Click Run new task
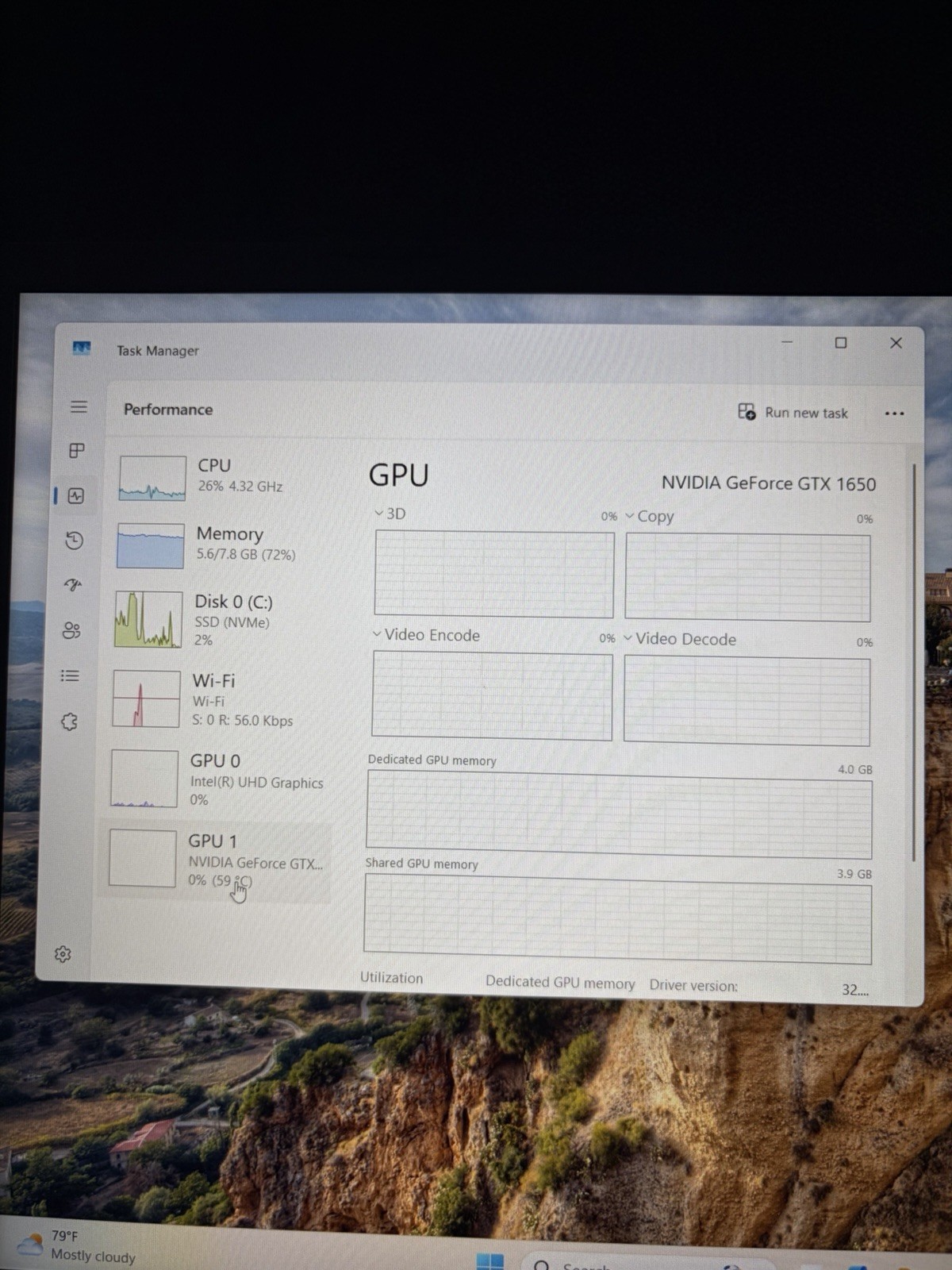952x1270 pixels. click(x=793, y=412)
